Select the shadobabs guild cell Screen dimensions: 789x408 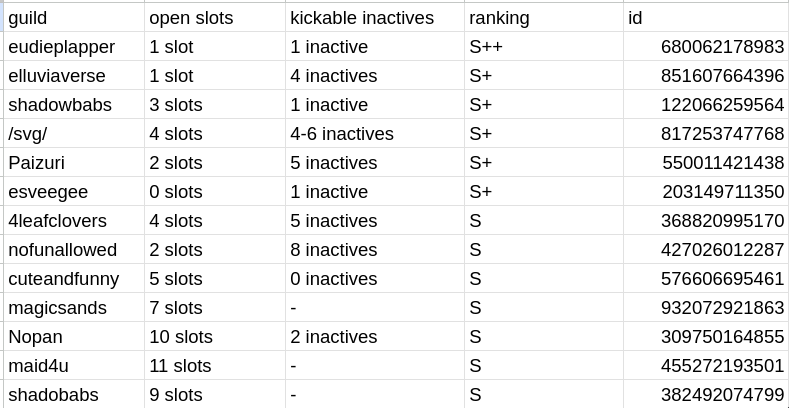[x=72, y=395]
